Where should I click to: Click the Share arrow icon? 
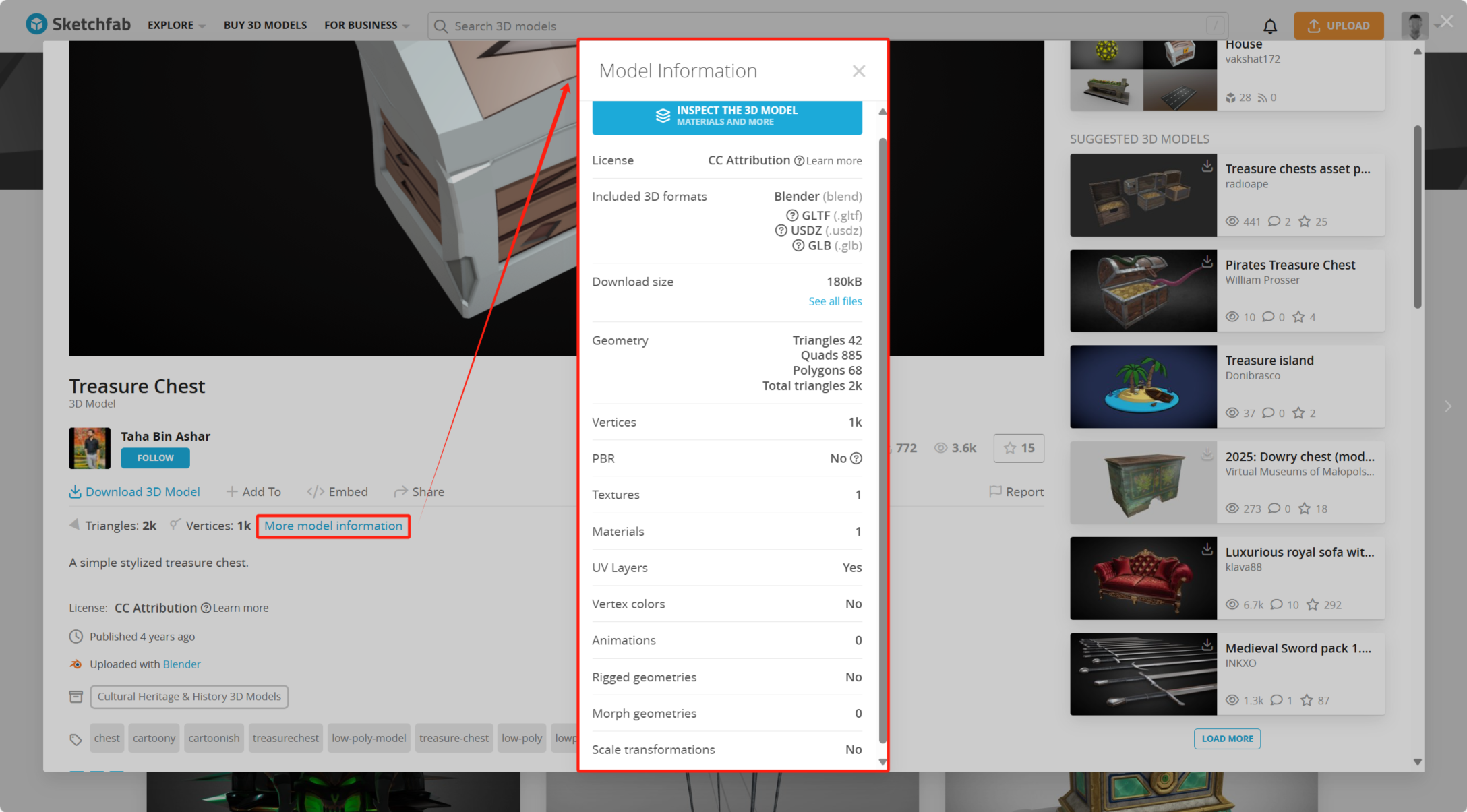point(400,492)
